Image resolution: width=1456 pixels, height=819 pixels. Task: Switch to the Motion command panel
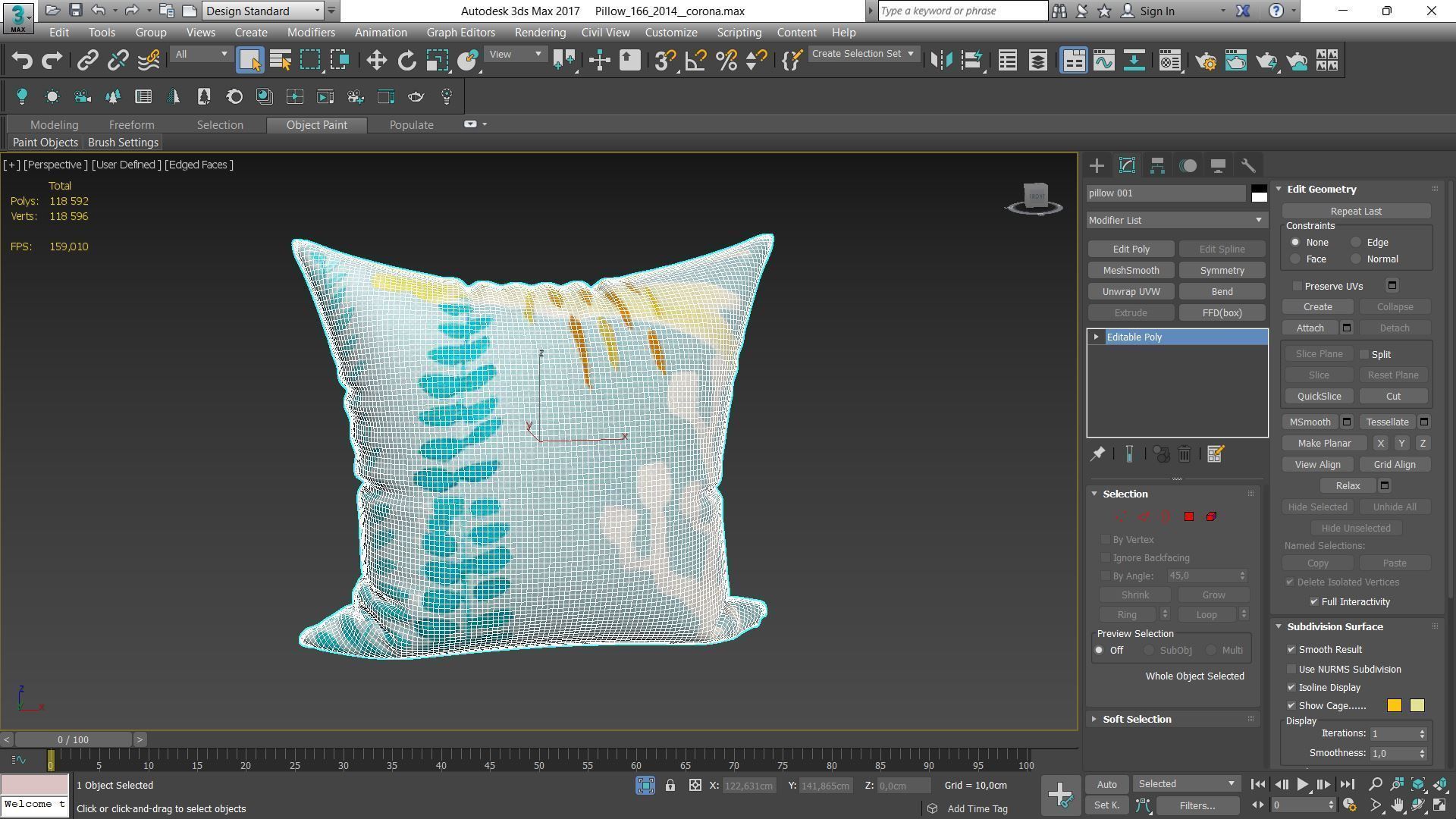1188,165
